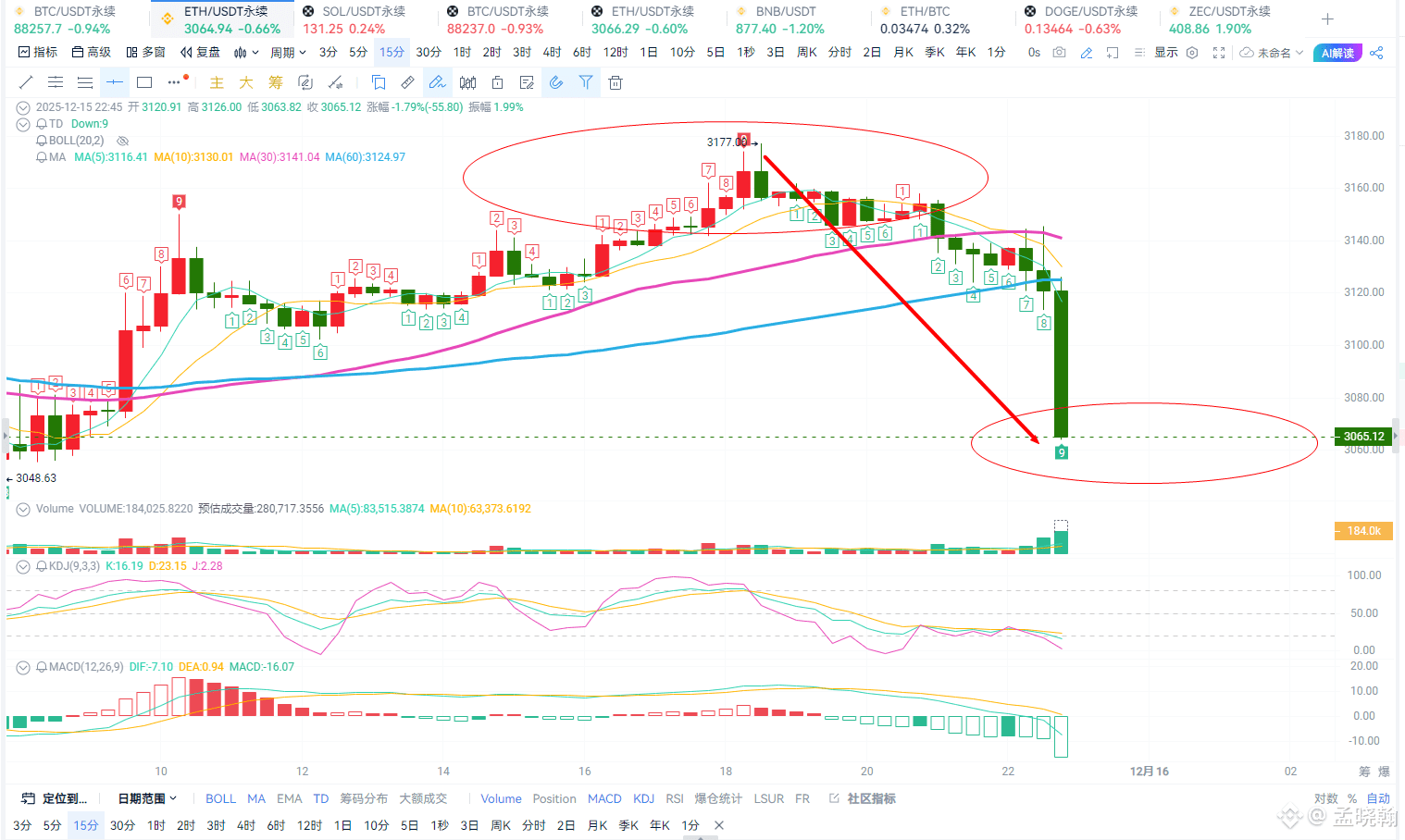Select the horizontal parallel lines tool
Viewport: 1405px width, 840px height.
(56, 82)
